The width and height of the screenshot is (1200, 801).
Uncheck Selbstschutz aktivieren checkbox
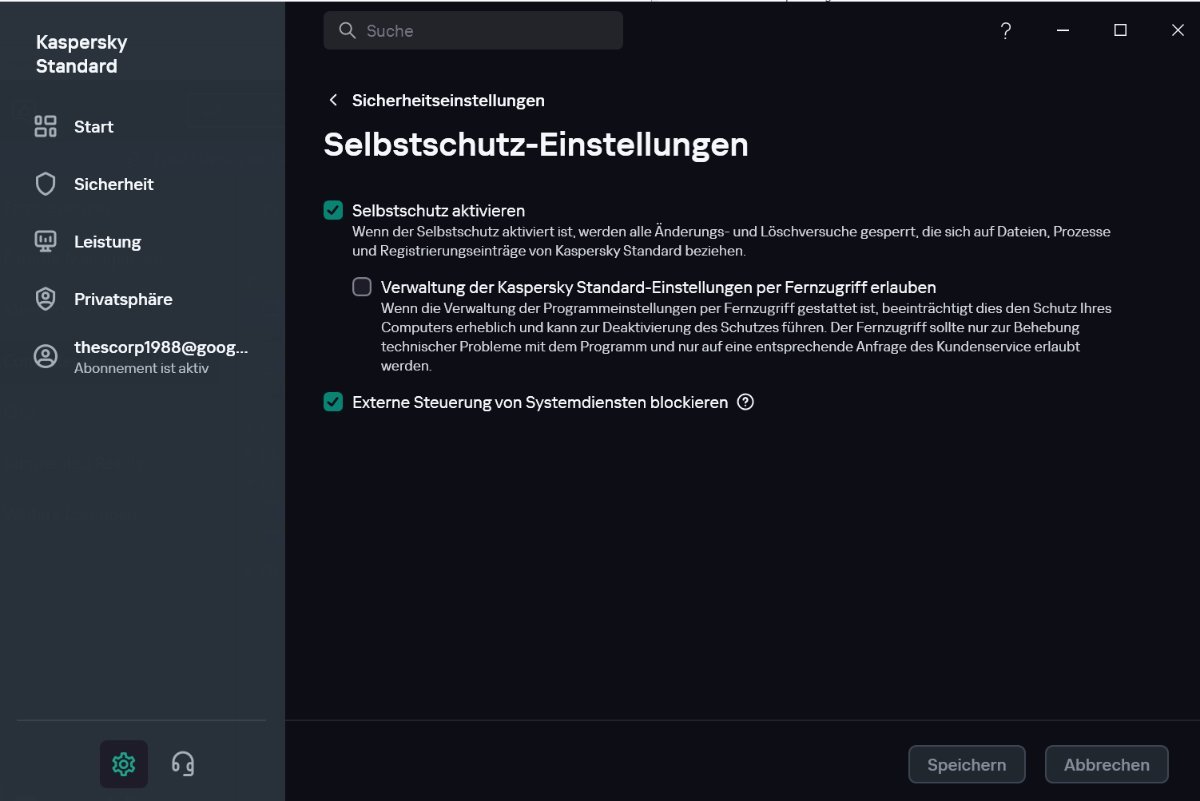(x=333, y=210)
